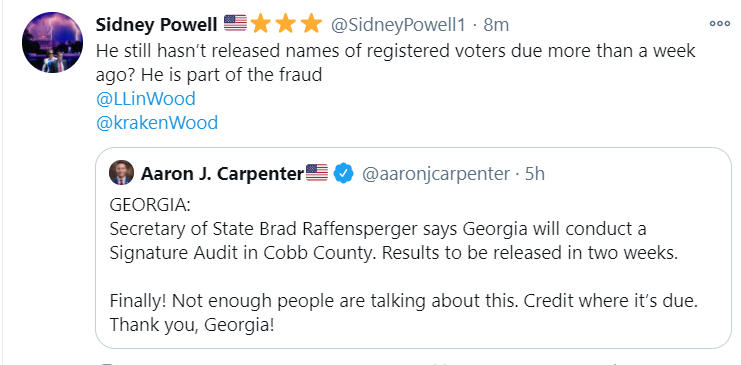
Task: Click the 8m timestamp of the tweet
Action: pos(496,25)
